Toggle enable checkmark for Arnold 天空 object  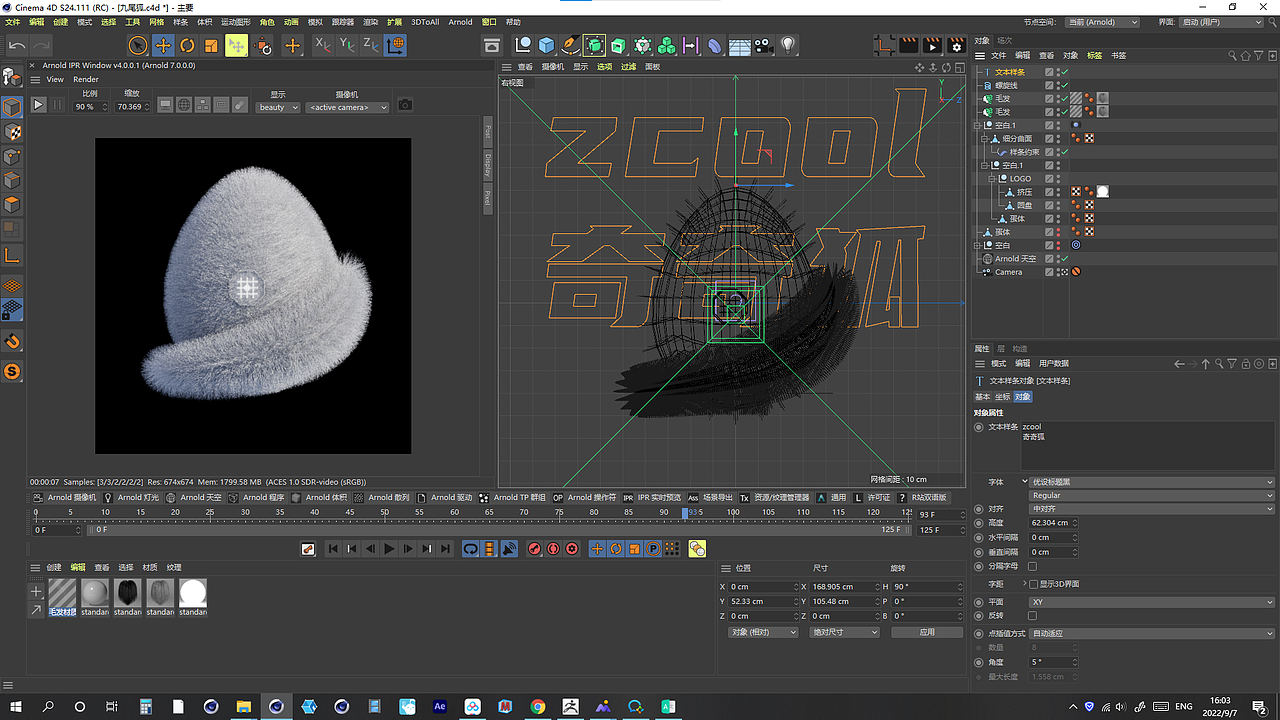coord(1065,258)
